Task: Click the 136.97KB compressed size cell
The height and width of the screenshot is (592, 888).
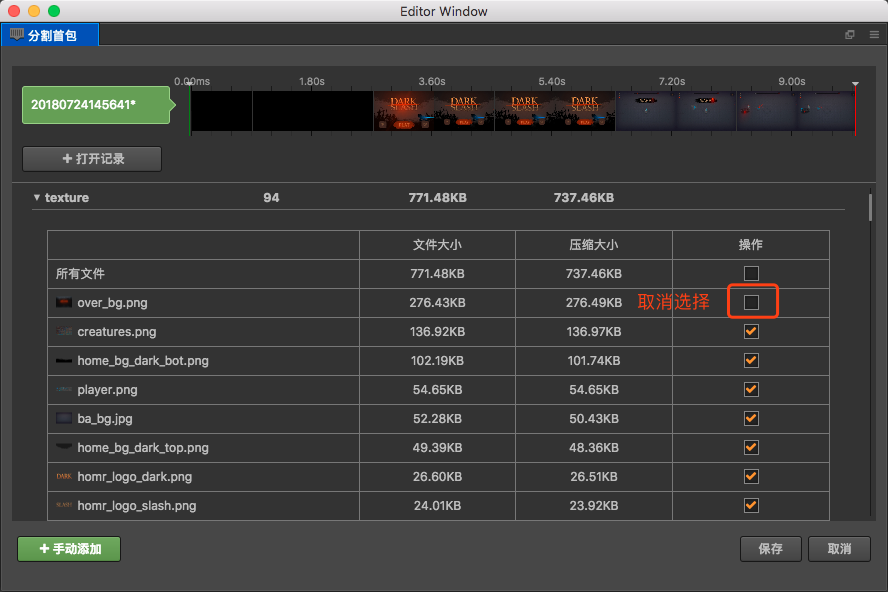Action: (x=594, y=331)
